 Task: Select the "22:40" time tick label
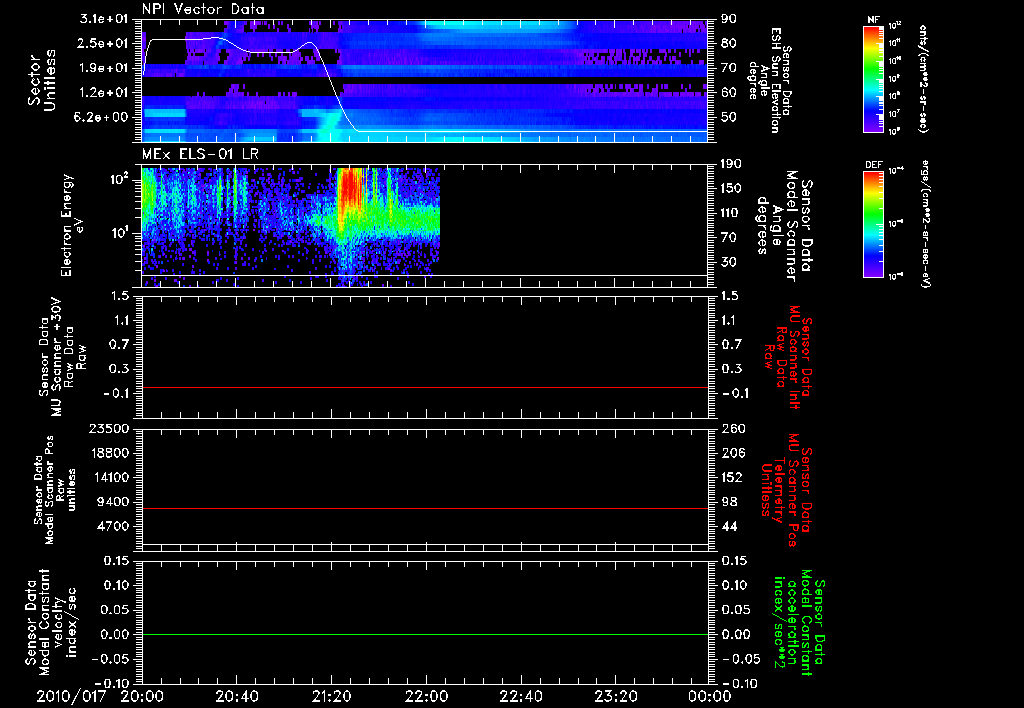[520, 696]
